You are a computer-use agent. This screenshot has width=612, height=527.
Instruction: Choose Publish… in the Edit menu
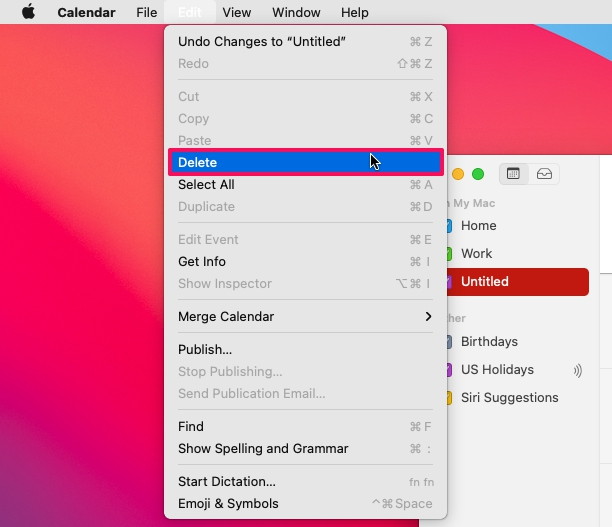(306, 349)
